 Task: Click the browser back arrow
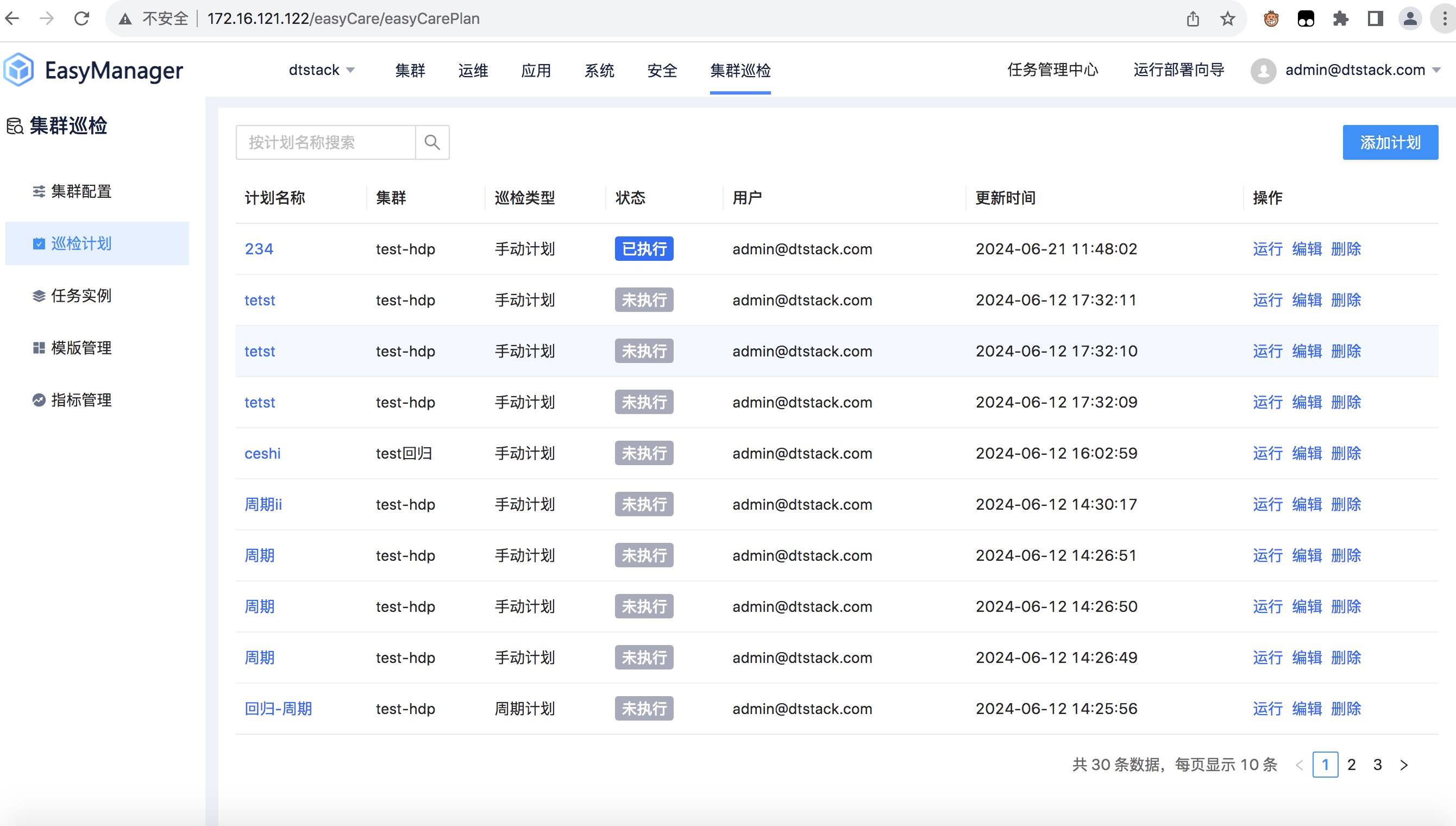[12, 18]
